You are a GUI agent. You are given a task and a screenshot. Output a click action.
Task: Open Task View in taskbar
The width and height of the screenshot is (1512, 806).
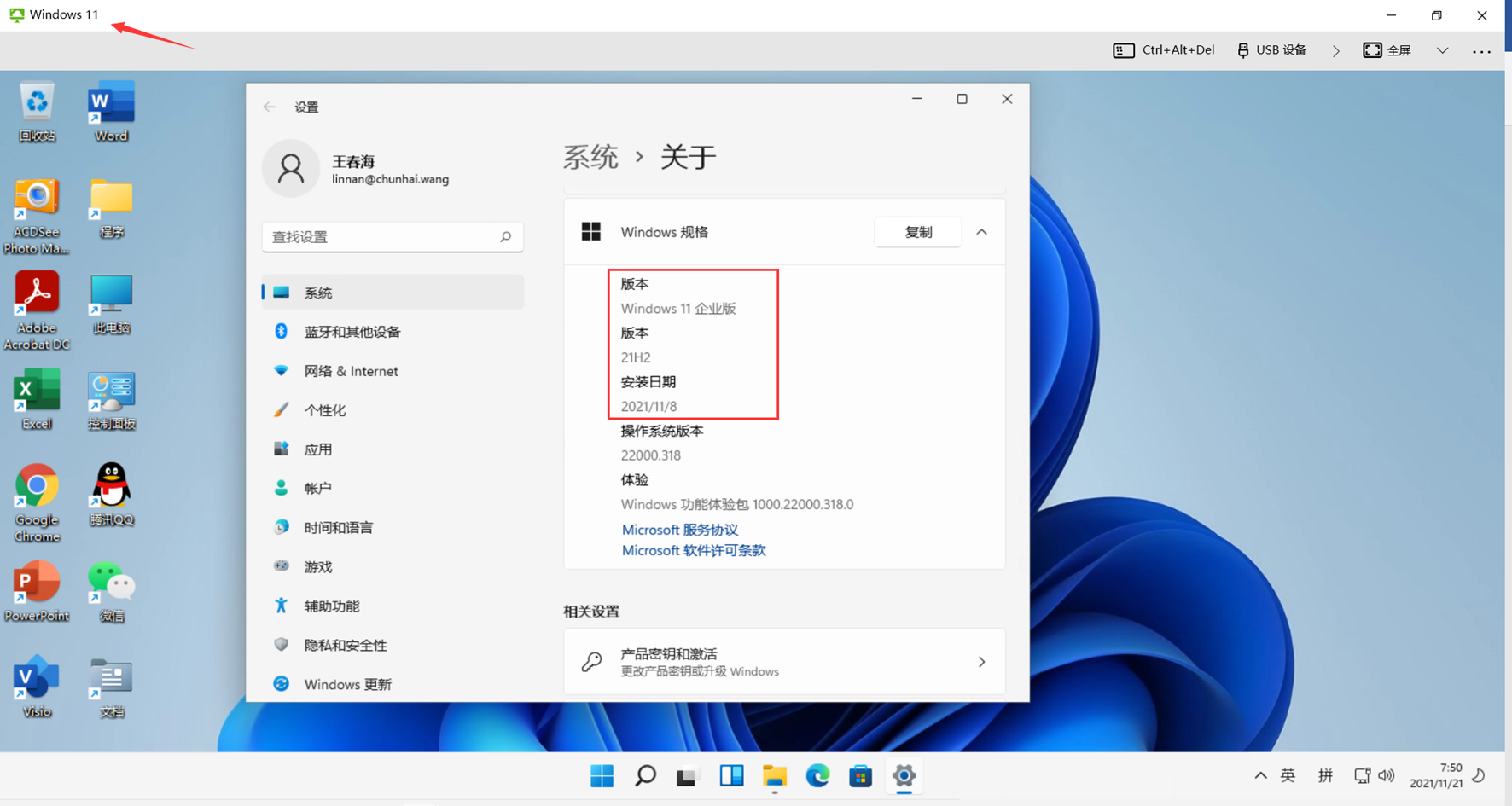pyautogui.click(x=688, y=776)
